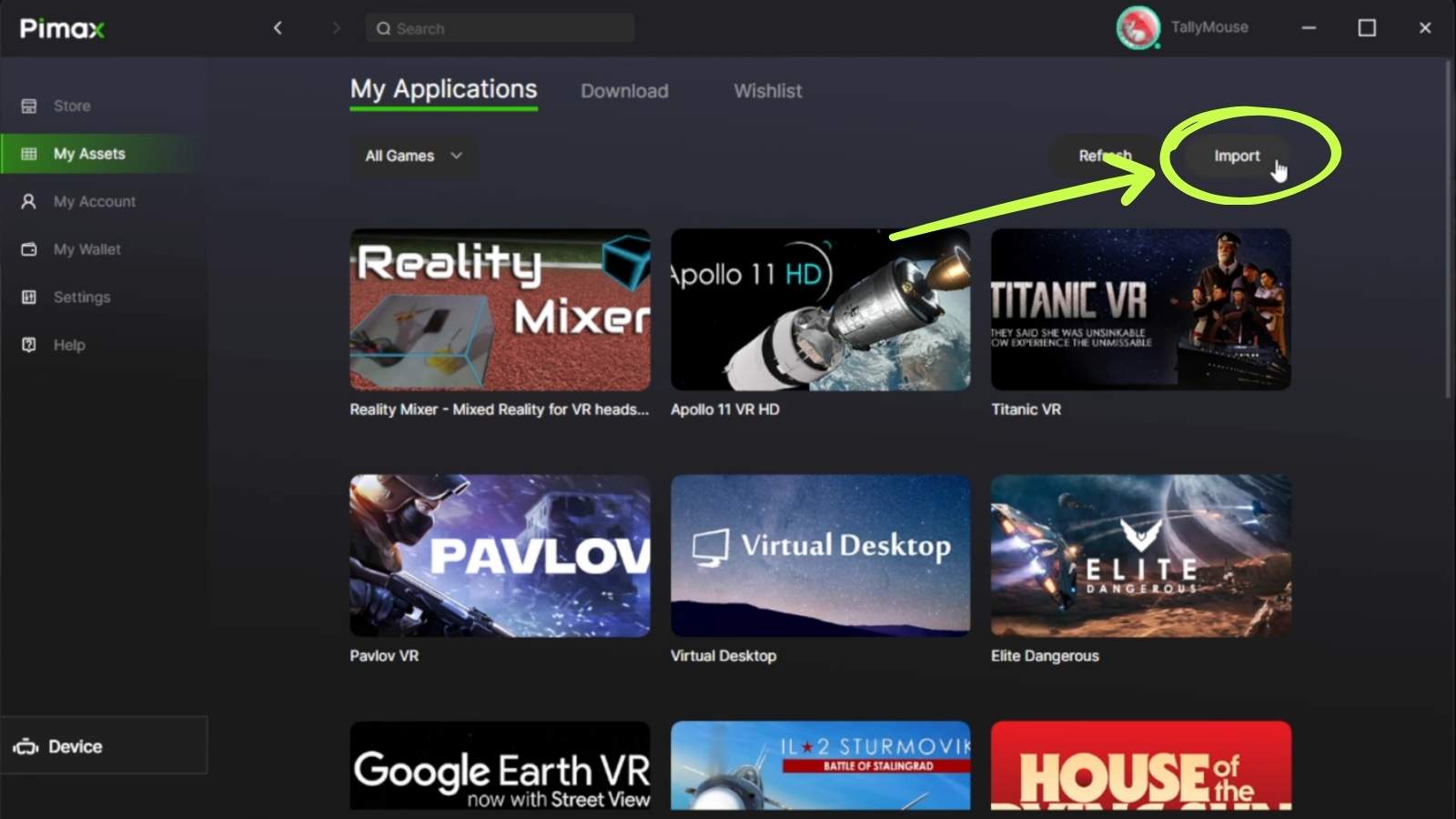Click the My Assets grid icon
This screenshot has width=1456, height=819.
pos(29,154)
